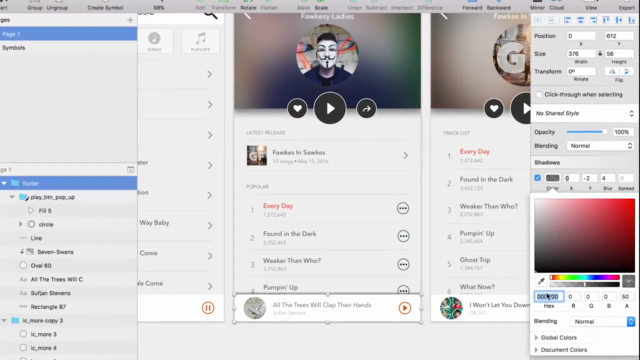Viewport: 640px width, 360px height.
Task: Toggle the shadow enabled checkbox
Action: coord(538,178)
